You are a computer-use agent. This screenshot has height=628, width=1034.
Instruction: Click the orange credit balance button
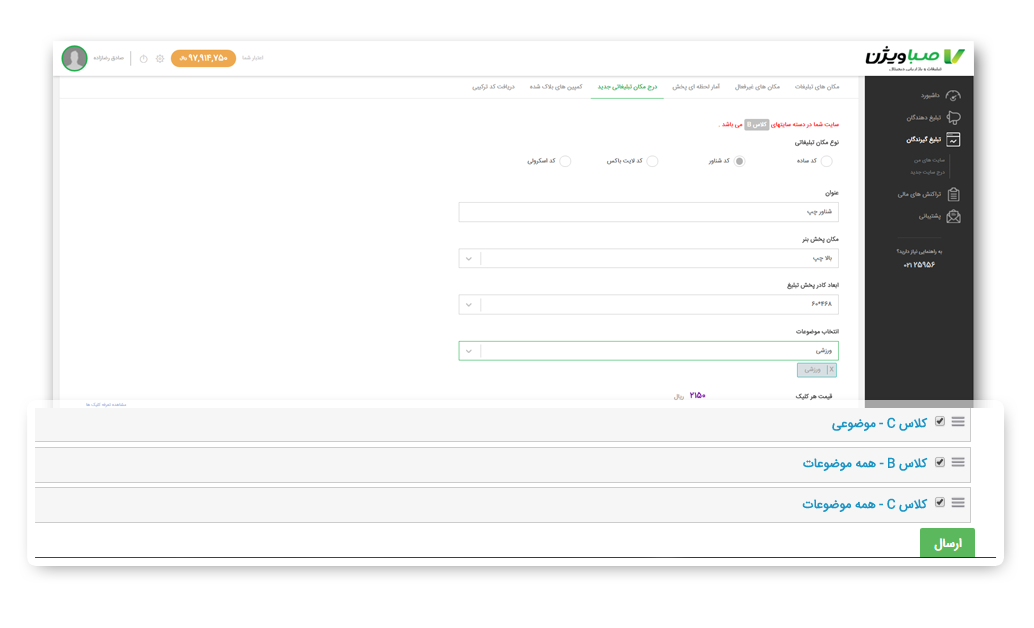coord(203,58)
